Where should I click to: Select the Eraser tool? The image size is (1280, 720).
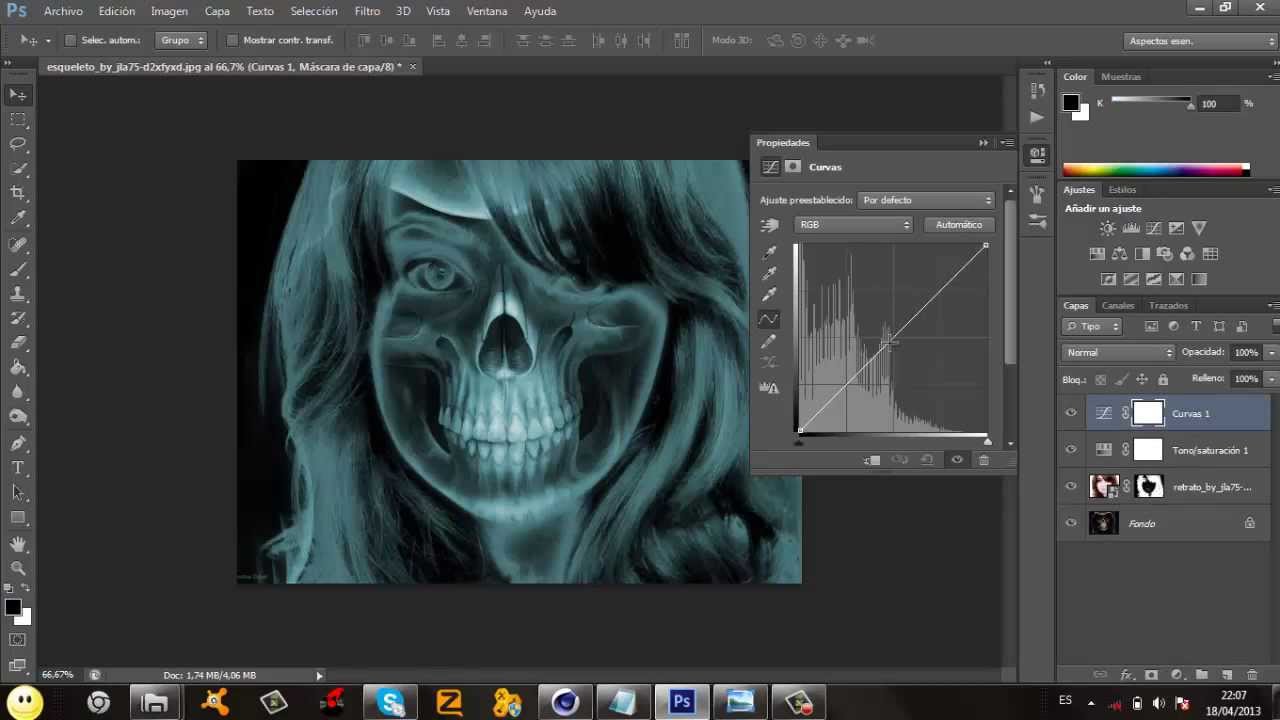pos(18,343)
